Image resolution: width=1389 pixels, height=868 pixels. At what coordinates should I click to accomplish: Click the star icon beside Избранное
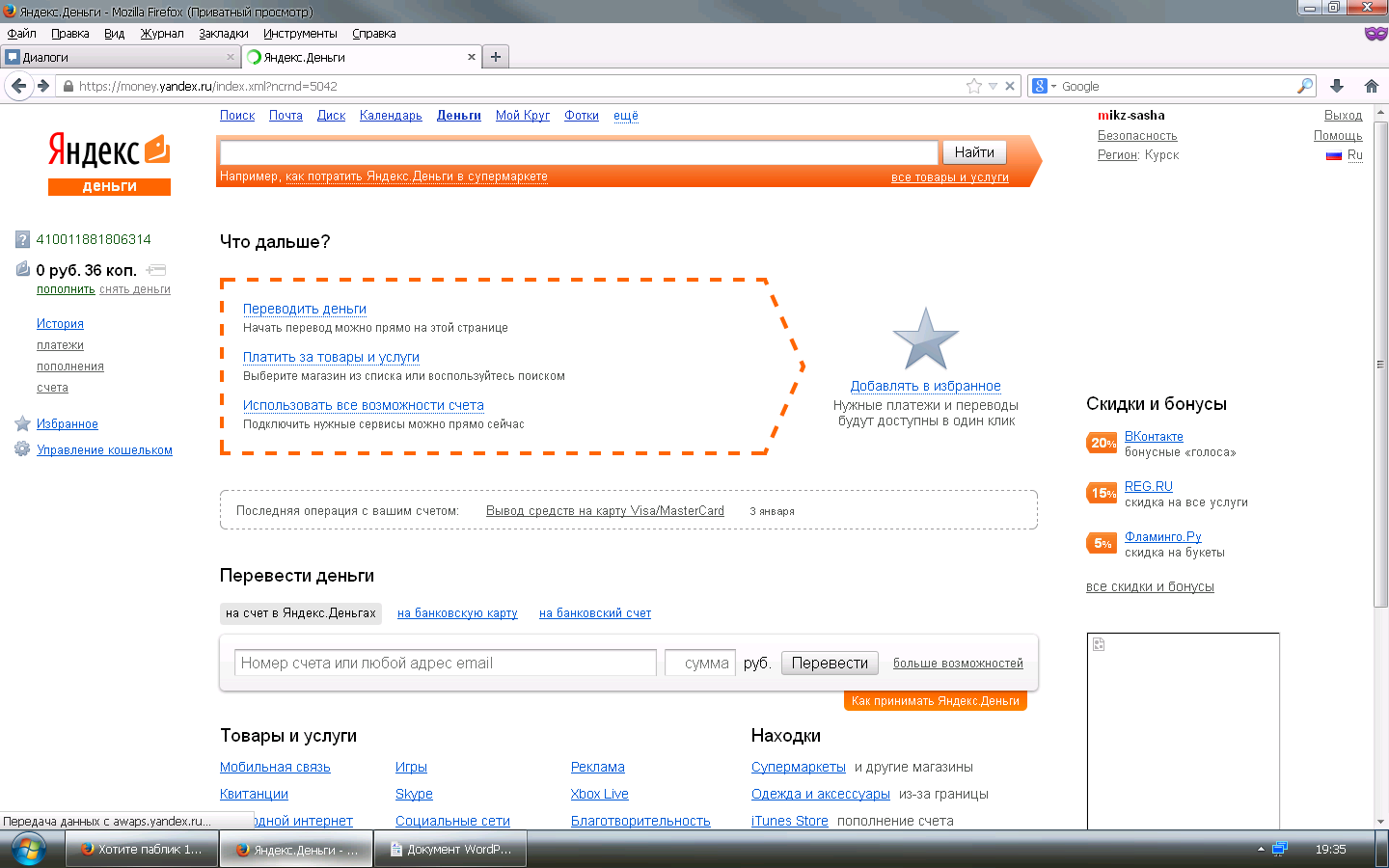pos(22,423)
